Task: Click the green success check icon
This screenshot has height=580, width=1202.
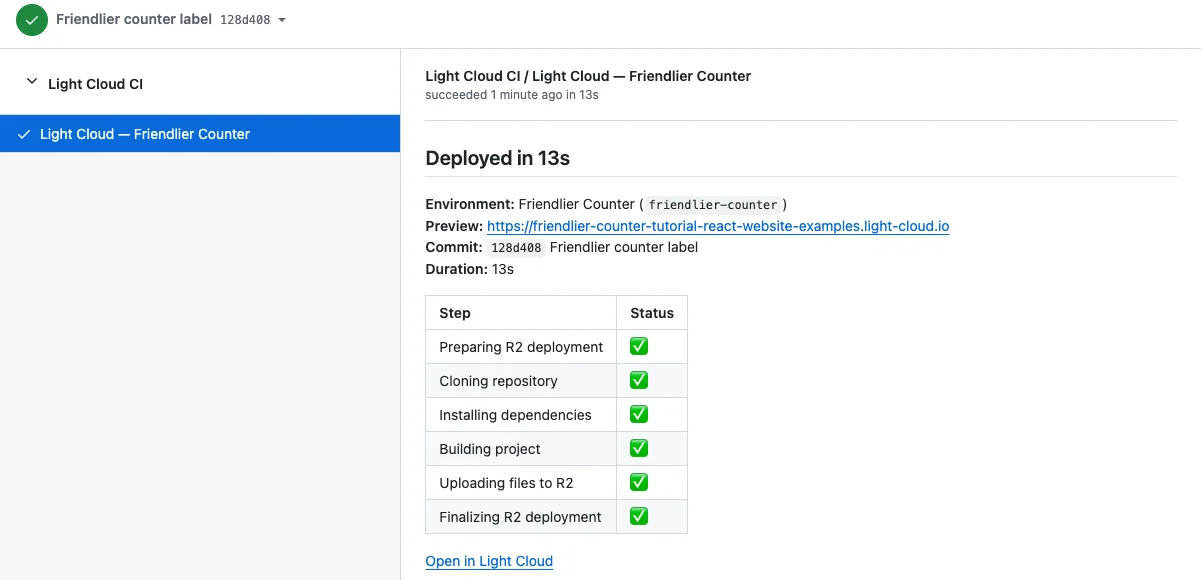Action: (x=32, y=19)
